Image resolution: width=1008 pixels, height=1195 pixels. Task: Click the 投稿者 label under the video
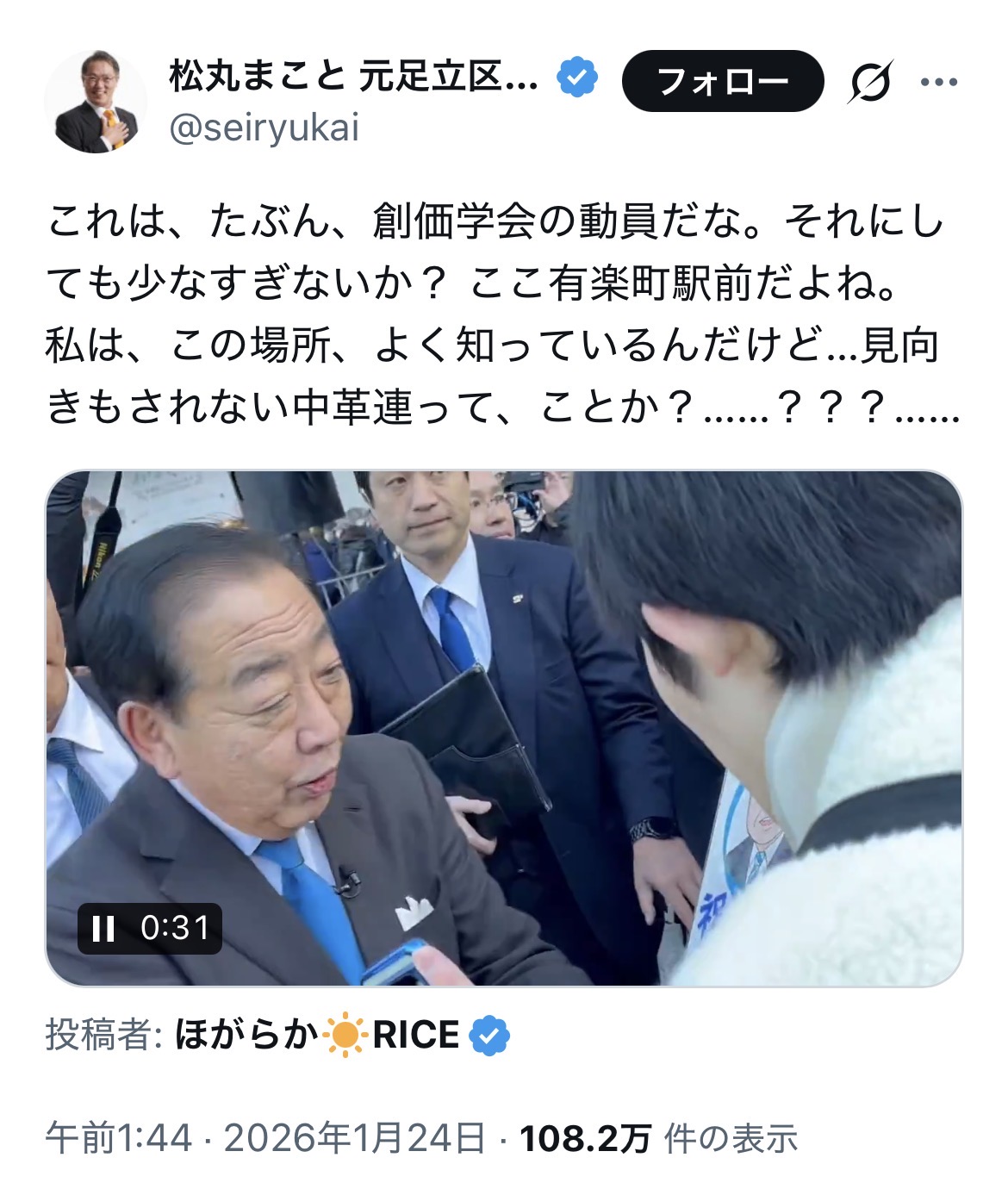pos(103,1035)
